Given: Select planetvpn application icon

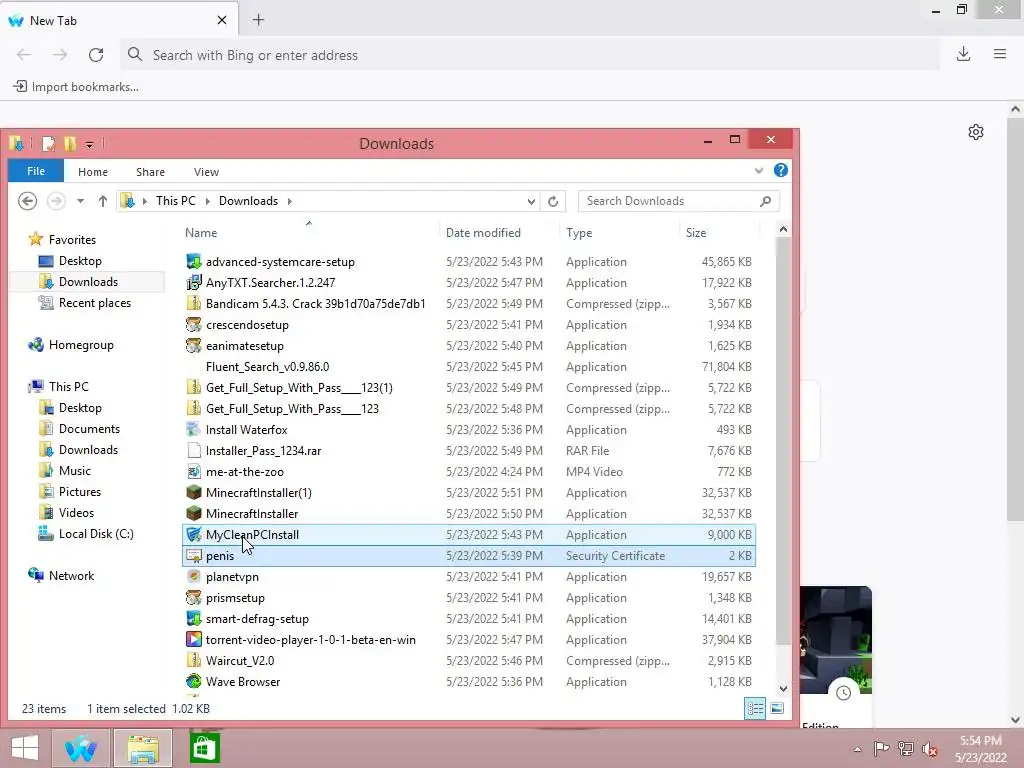Looking at the screenshot, I should [193, 577].
